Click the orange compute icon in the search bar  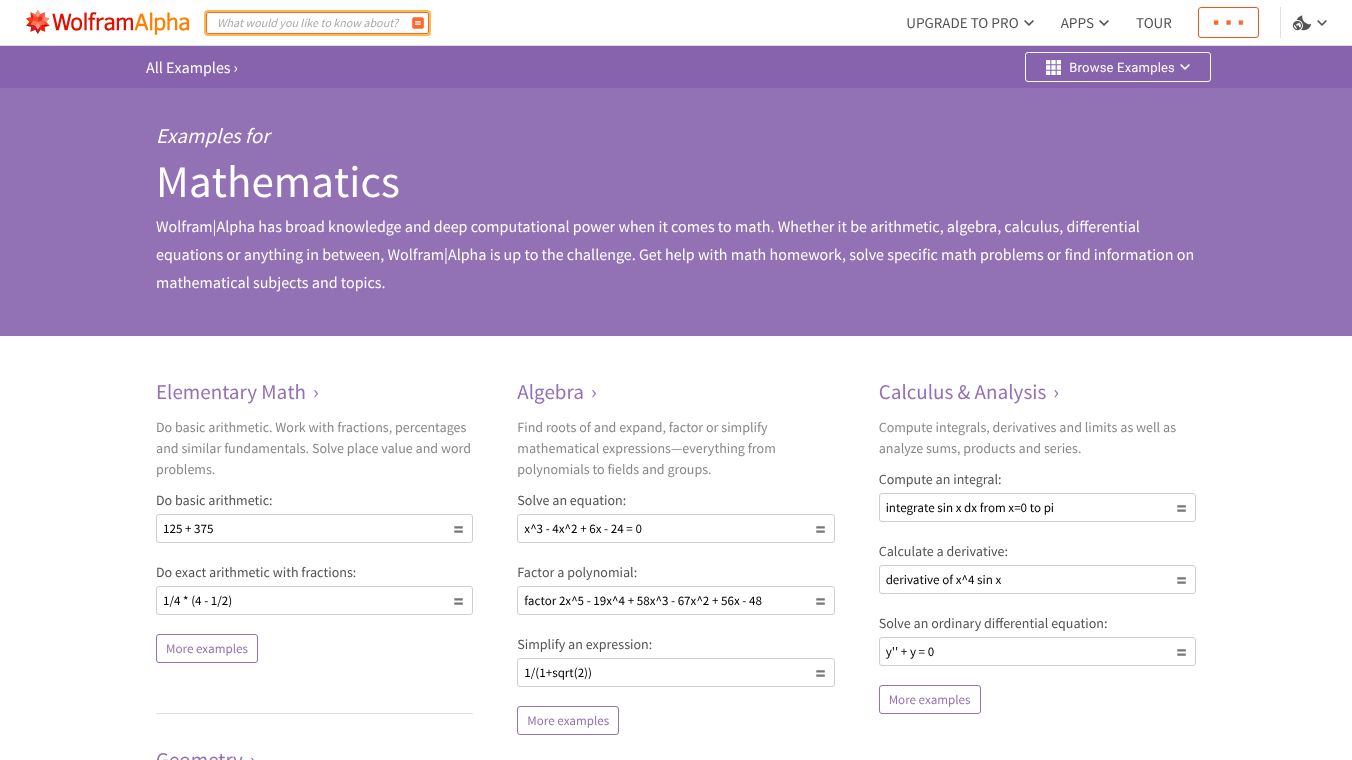(418, 22)
